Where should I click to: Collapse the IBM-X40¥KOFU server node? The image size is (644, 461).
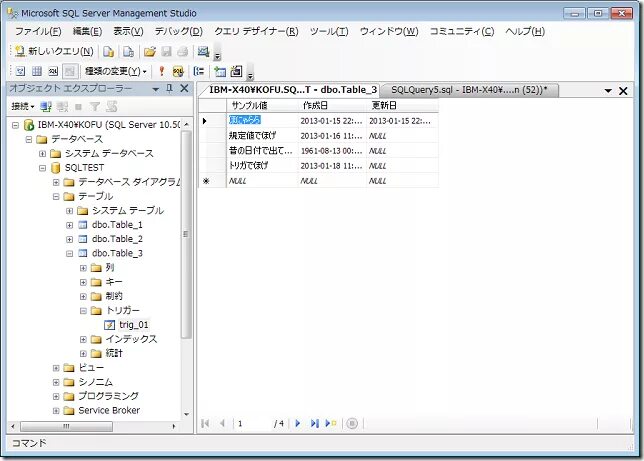[15, 125]
